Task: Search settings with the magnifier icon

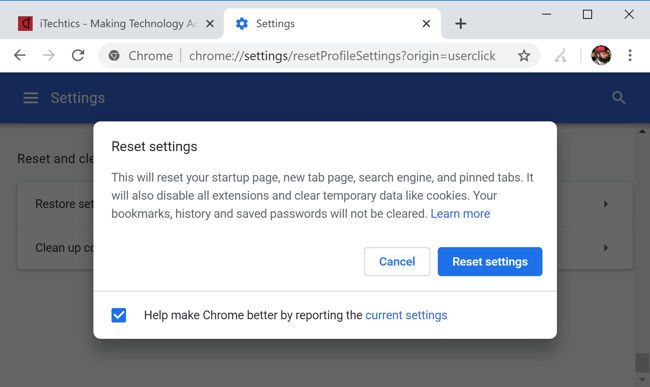Action: coord(618,98)
